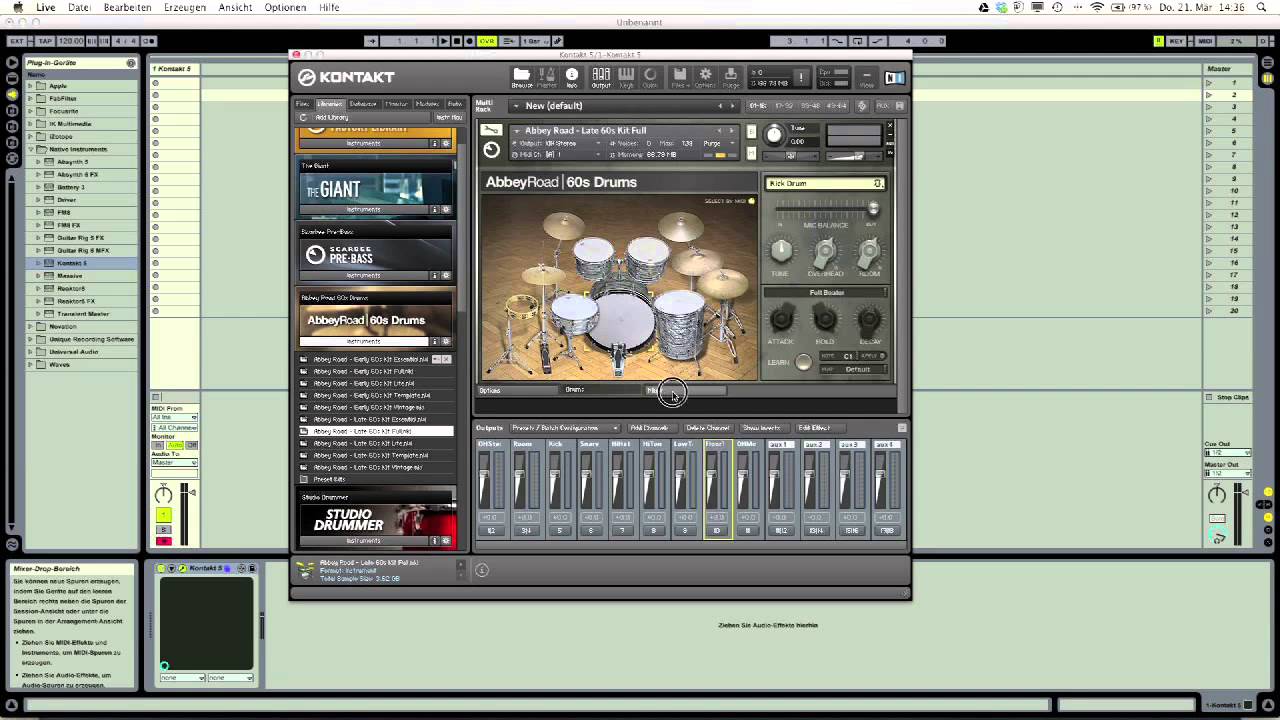The width and height of the screenshot is (1280, 720).
Task: Click the Spotlight search icon in menu bar
Action: coord(1261,7)
